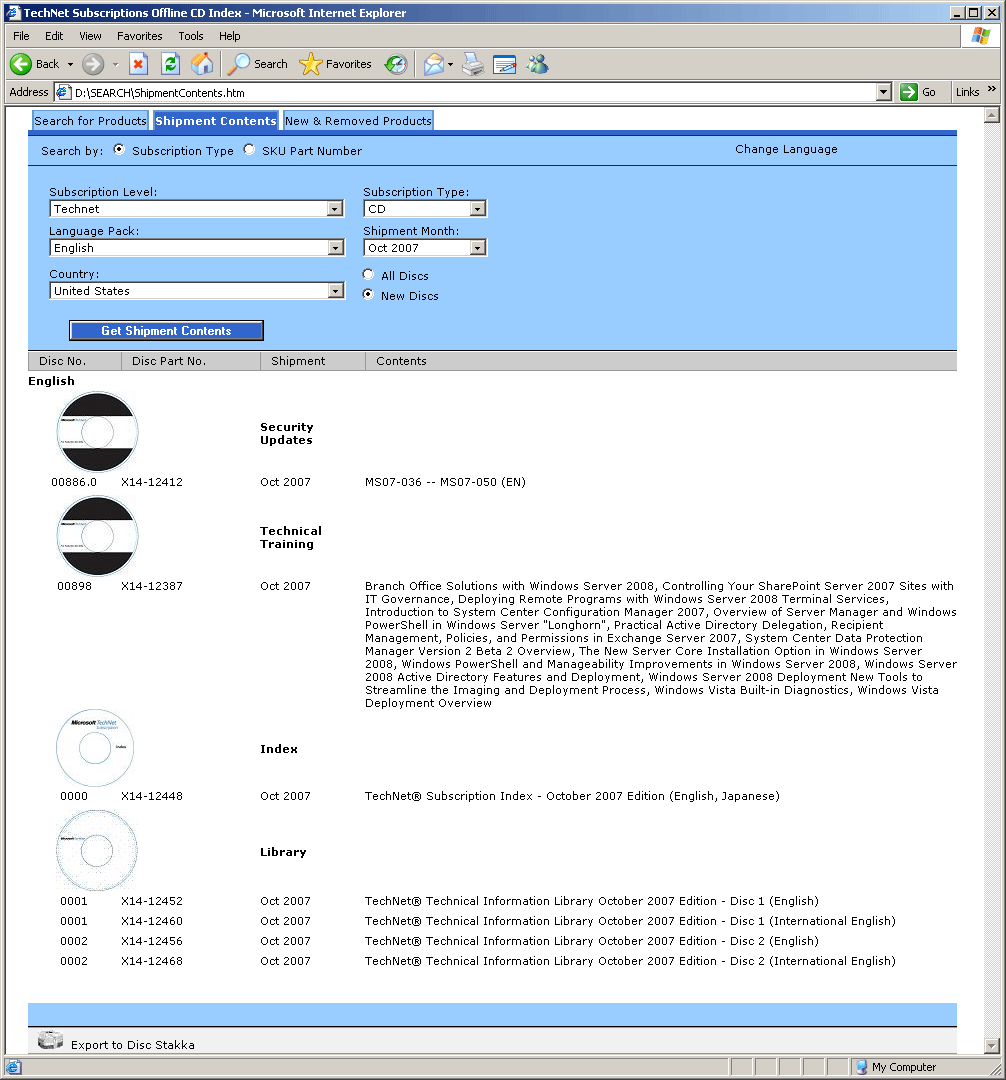
Task: Open the Shipment Month dropdown
Action: pyautogui.click(x=425, y=248)
